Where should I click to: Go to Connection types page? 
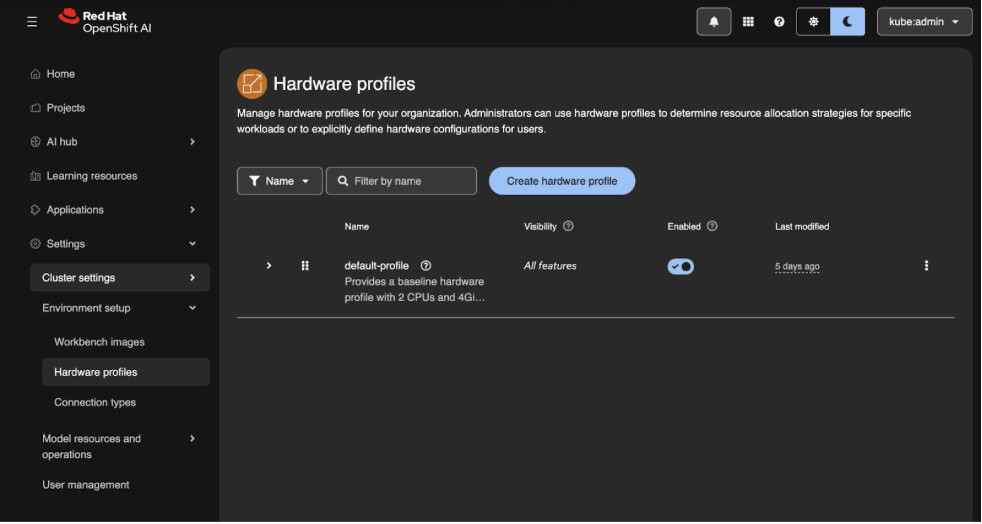click(95, 402)
